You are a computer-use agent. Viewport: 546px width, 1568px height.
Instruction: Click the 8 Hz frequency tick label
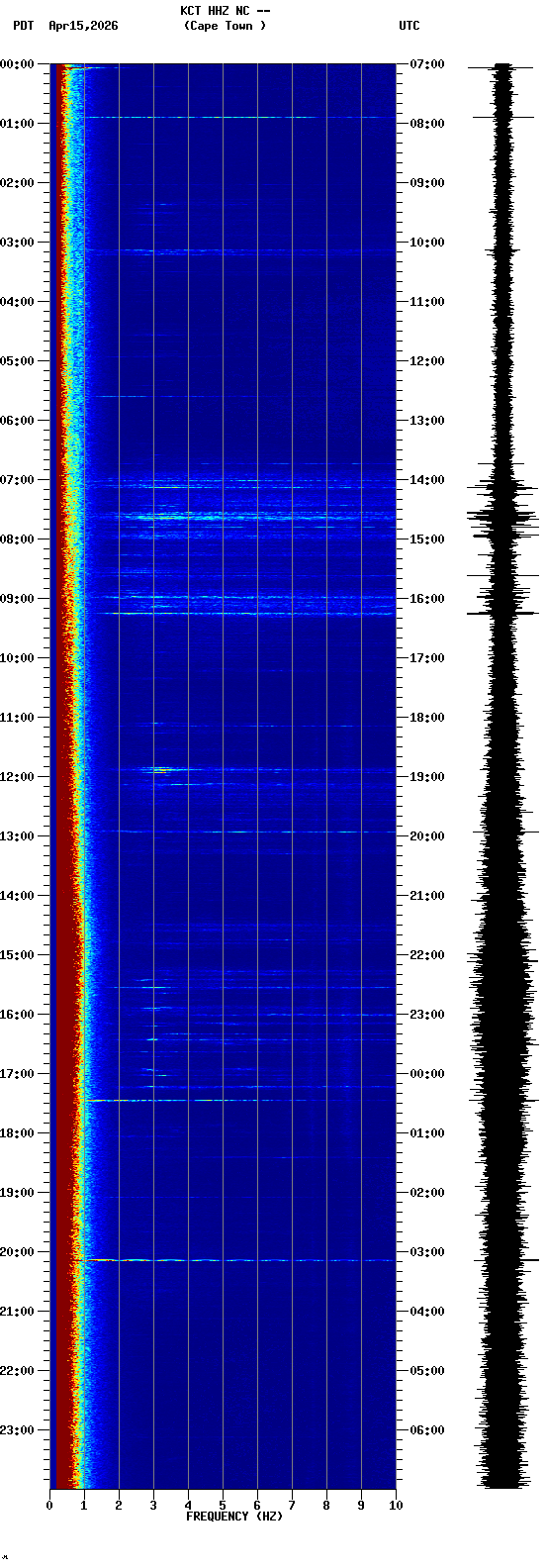(x=326, y=1506)
